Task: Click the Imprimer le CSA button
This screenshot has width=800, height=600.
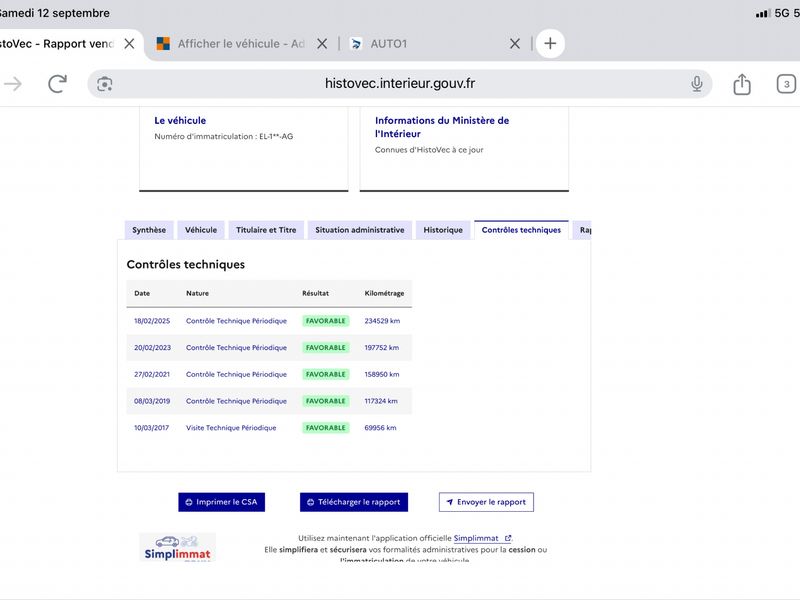Action: [x=221, y=502]
